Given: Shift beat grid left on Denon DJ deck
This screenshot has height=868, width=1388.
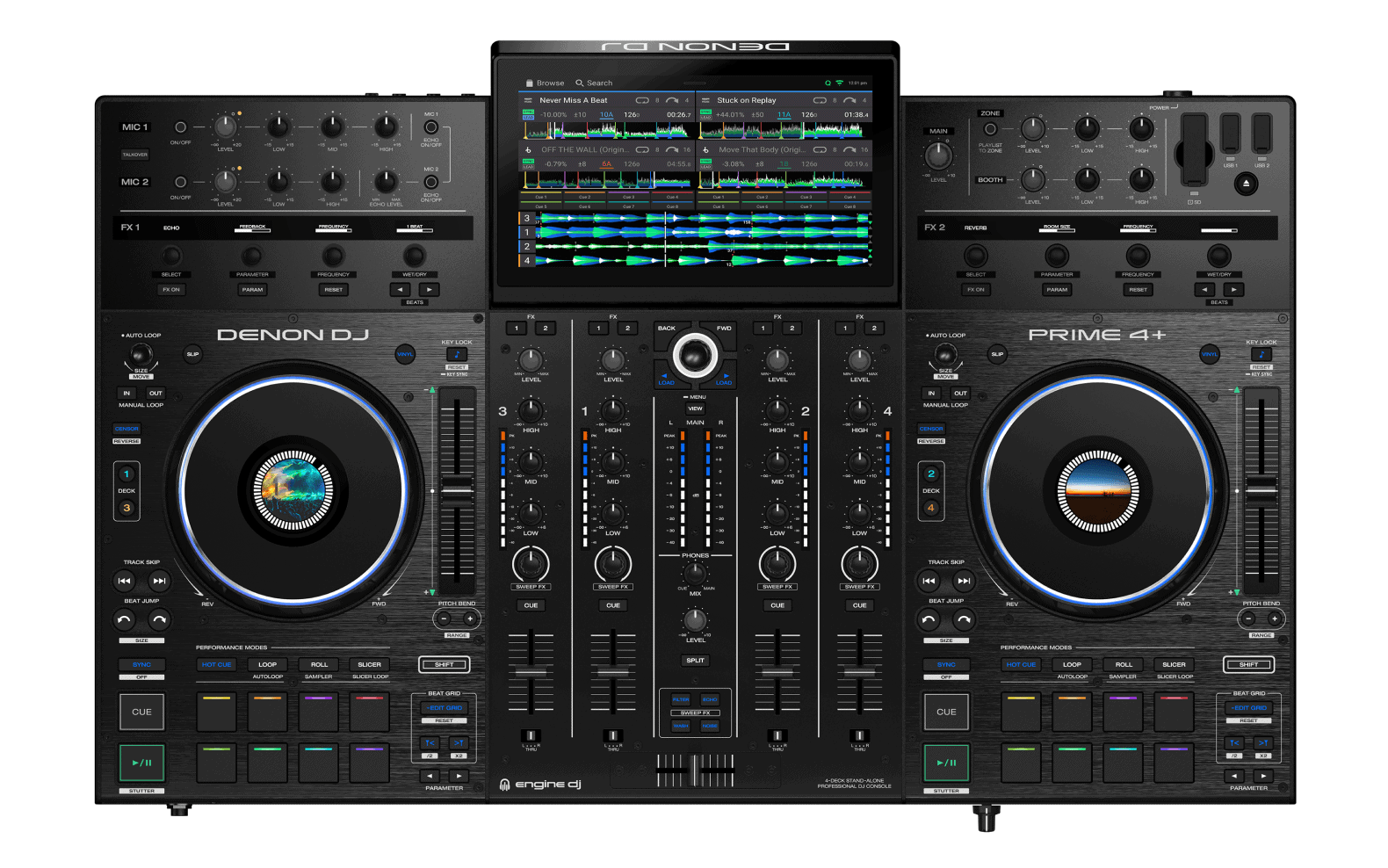Looking at the screenshot, I should click(x=430, y=743).
